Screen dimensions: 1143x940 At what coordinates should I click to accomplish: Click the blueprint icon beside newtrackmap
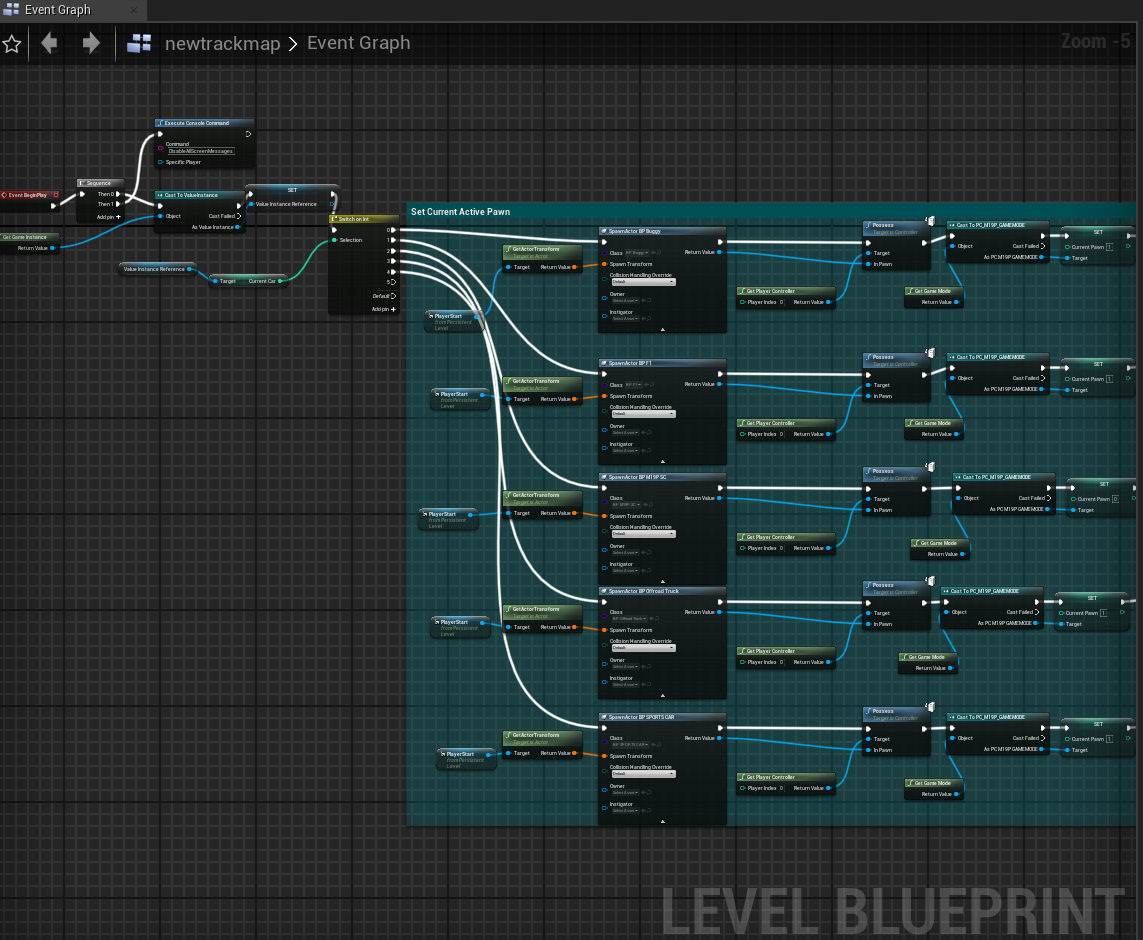click(139, 44)
